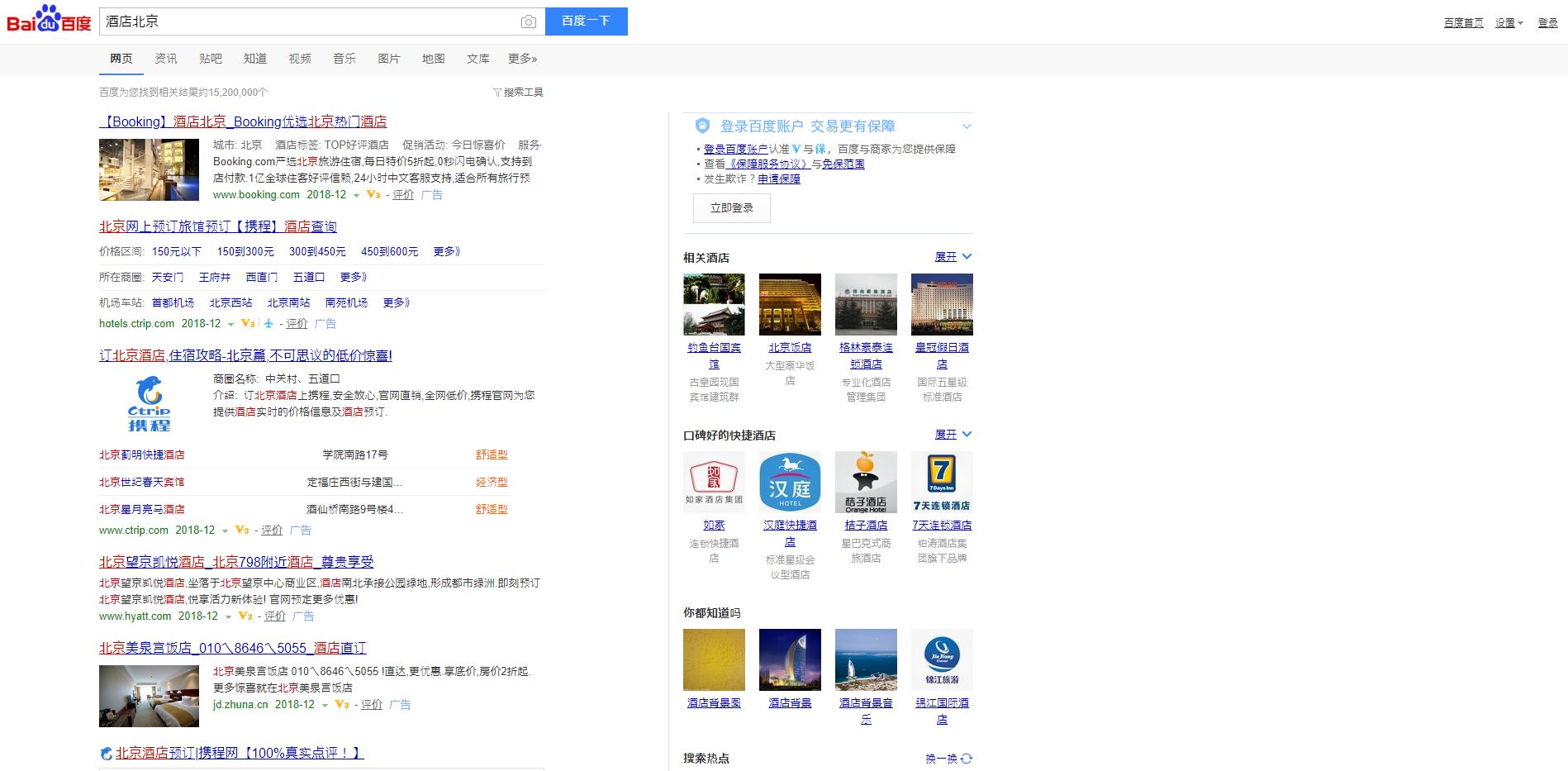
Task: Select the 首都机场 link
Action: pyautogui.click(x=173, y=303)
